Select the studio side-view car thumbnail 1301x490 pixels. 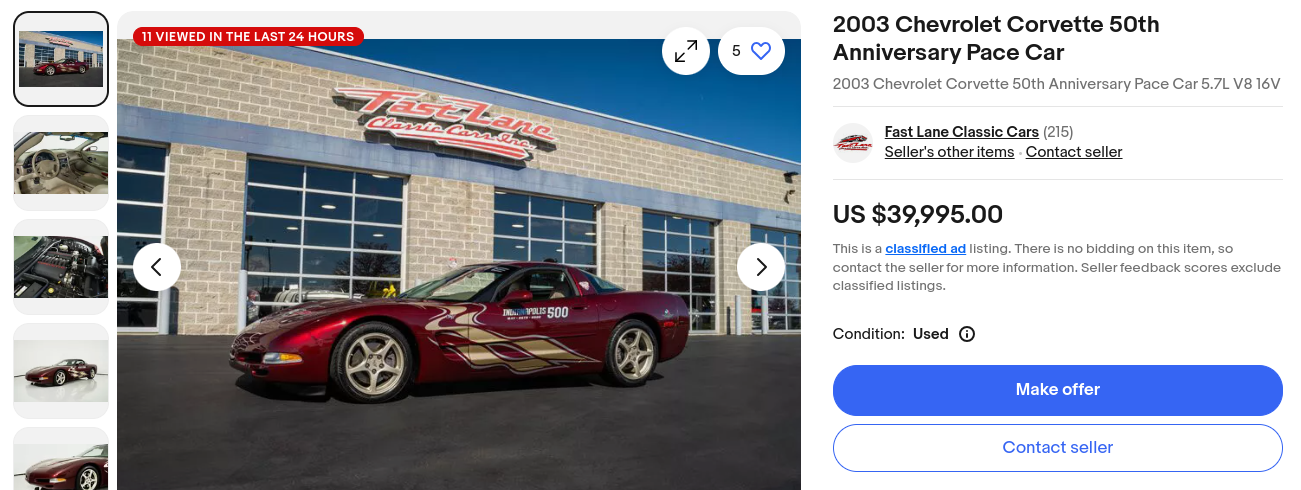point(61,371)
